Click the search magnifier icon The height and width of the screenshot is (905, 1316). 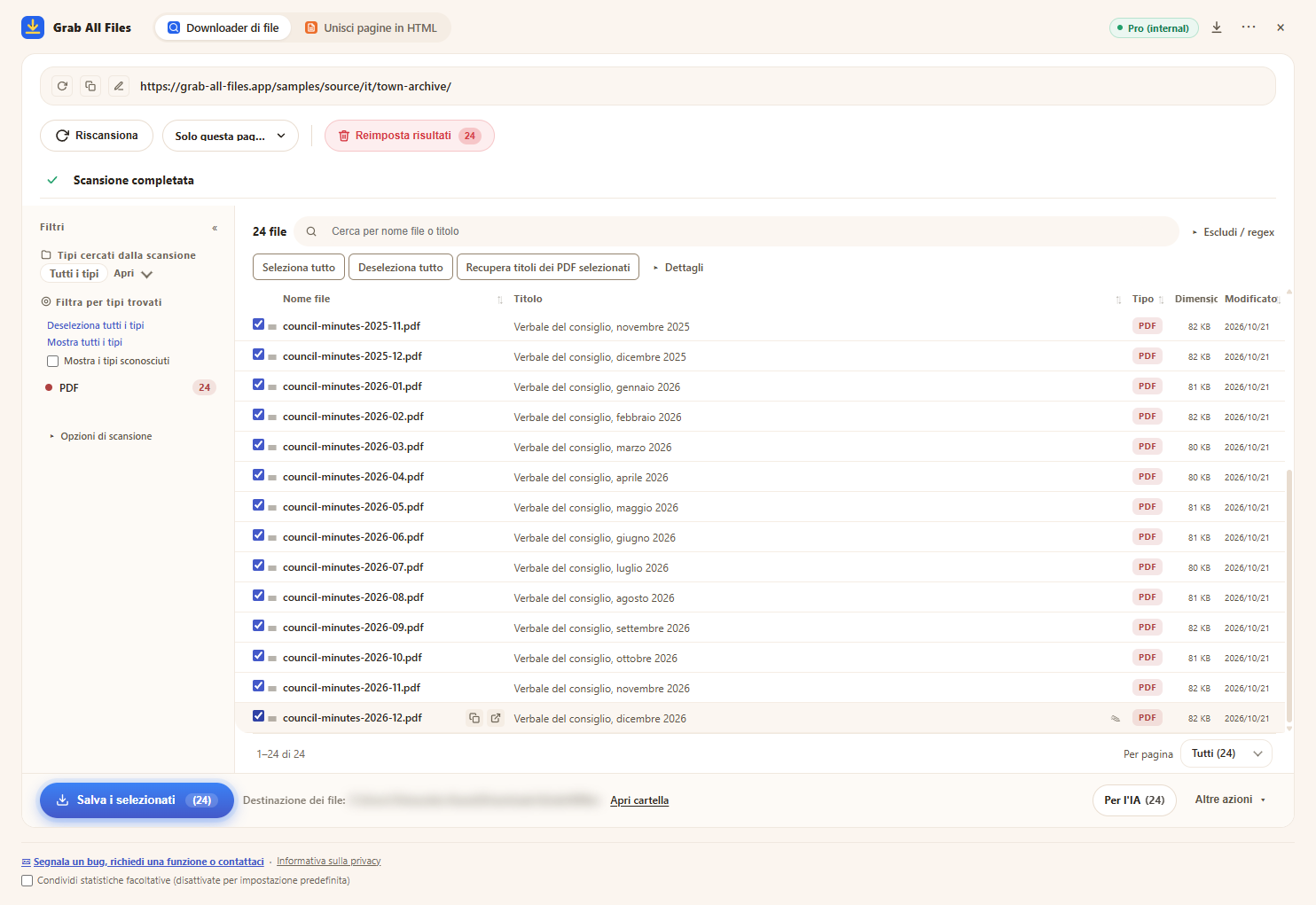tap(311, 231)
